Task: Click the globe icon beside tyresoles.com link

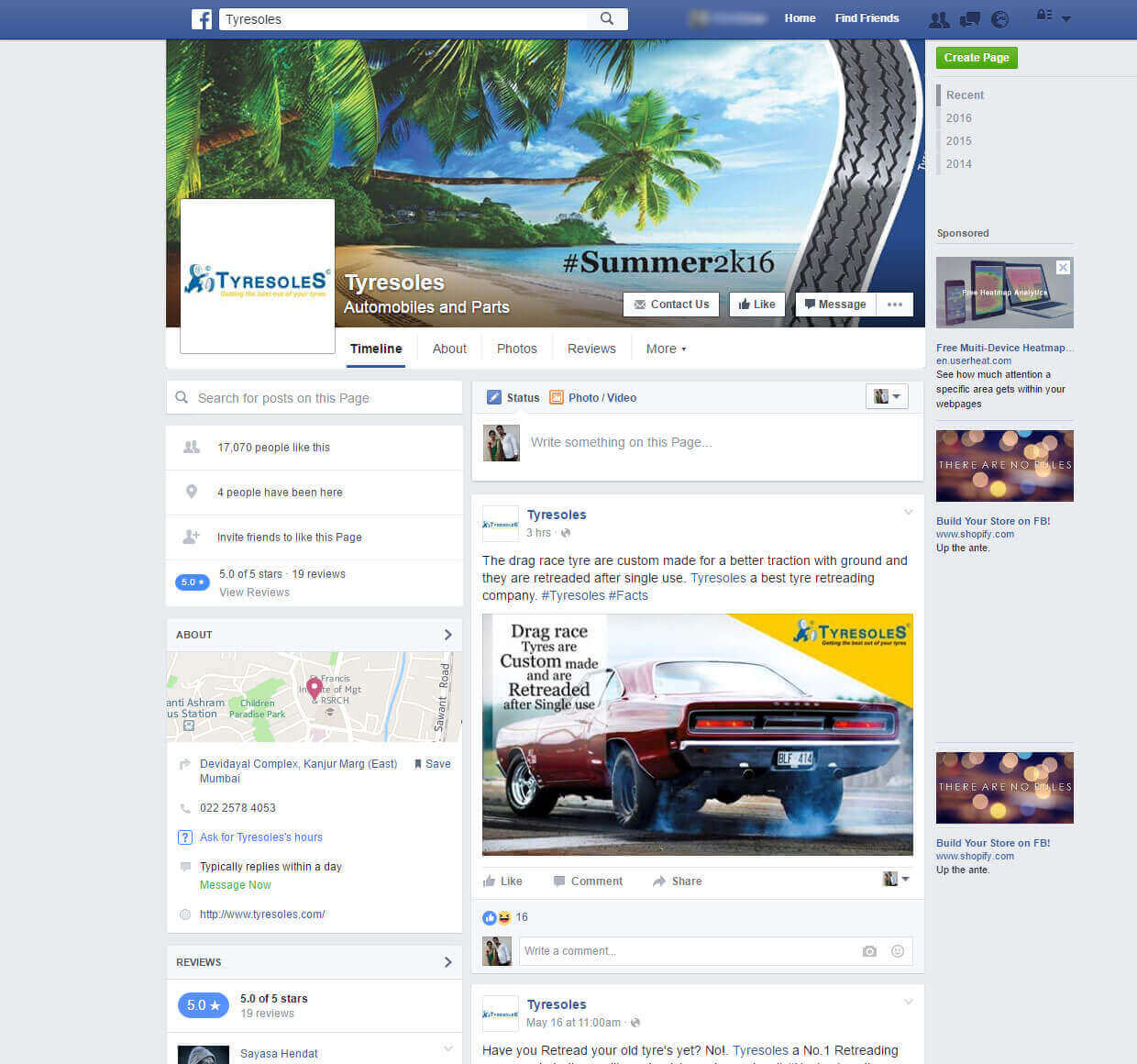Action: tap(185, 914)
